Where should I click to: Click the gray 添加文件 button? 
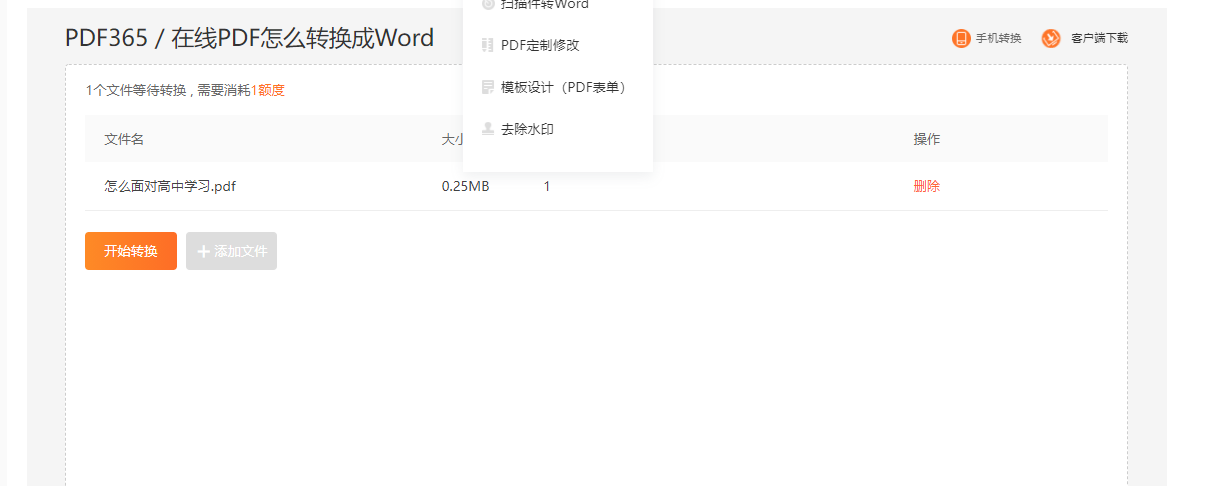point(231,251)
